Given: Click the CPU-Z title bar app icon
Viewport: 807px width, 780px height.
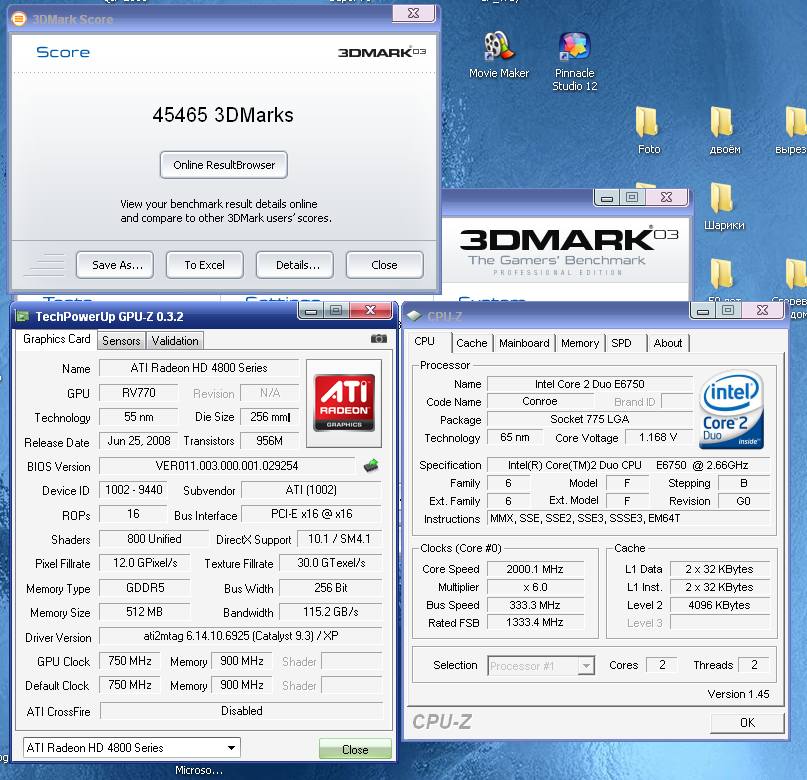Looking at the screenshot, I should 414,315.
